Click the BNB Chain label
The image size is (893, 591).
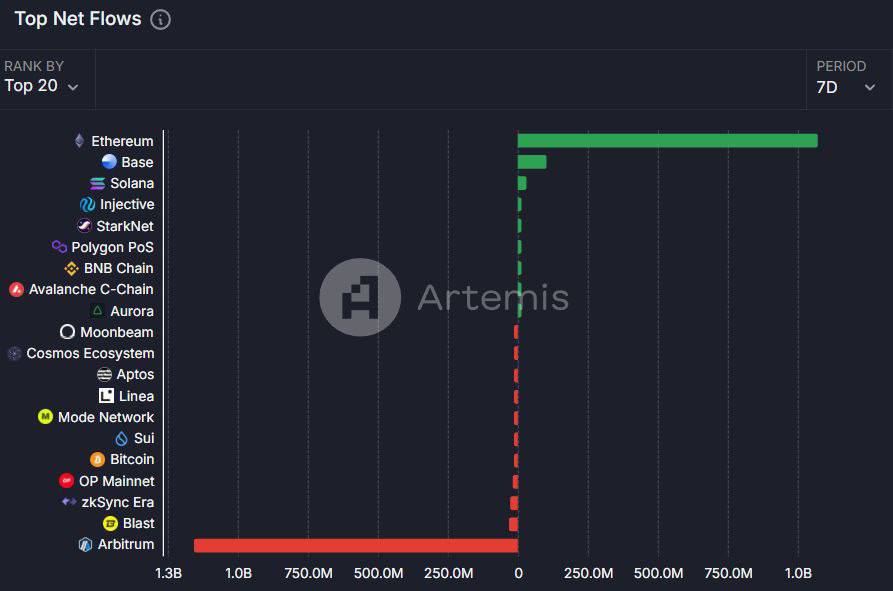pyautogui.click(x=118, y=268)
